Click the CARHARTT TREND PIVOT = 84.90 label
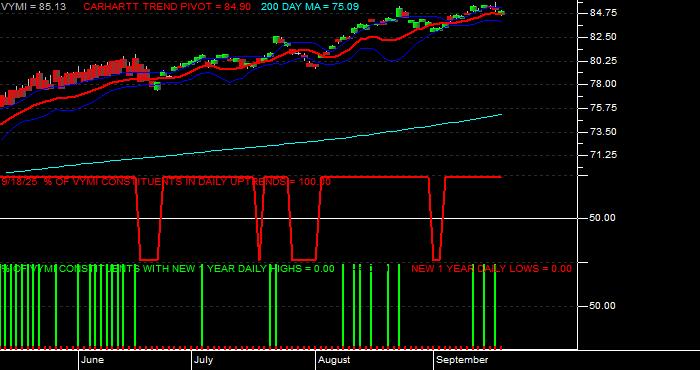700x370 pixels. (167, 7)
